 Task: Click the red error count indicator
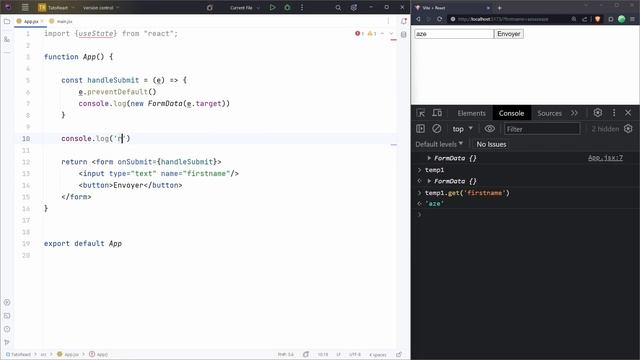tap(359, 33)
